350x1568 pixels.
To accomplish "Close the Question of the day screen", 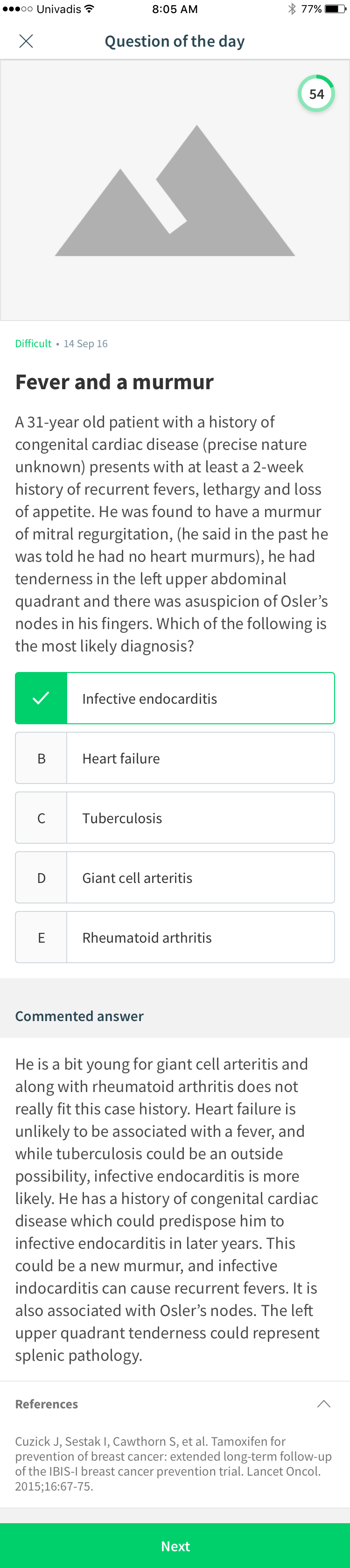I will (26, 42).
